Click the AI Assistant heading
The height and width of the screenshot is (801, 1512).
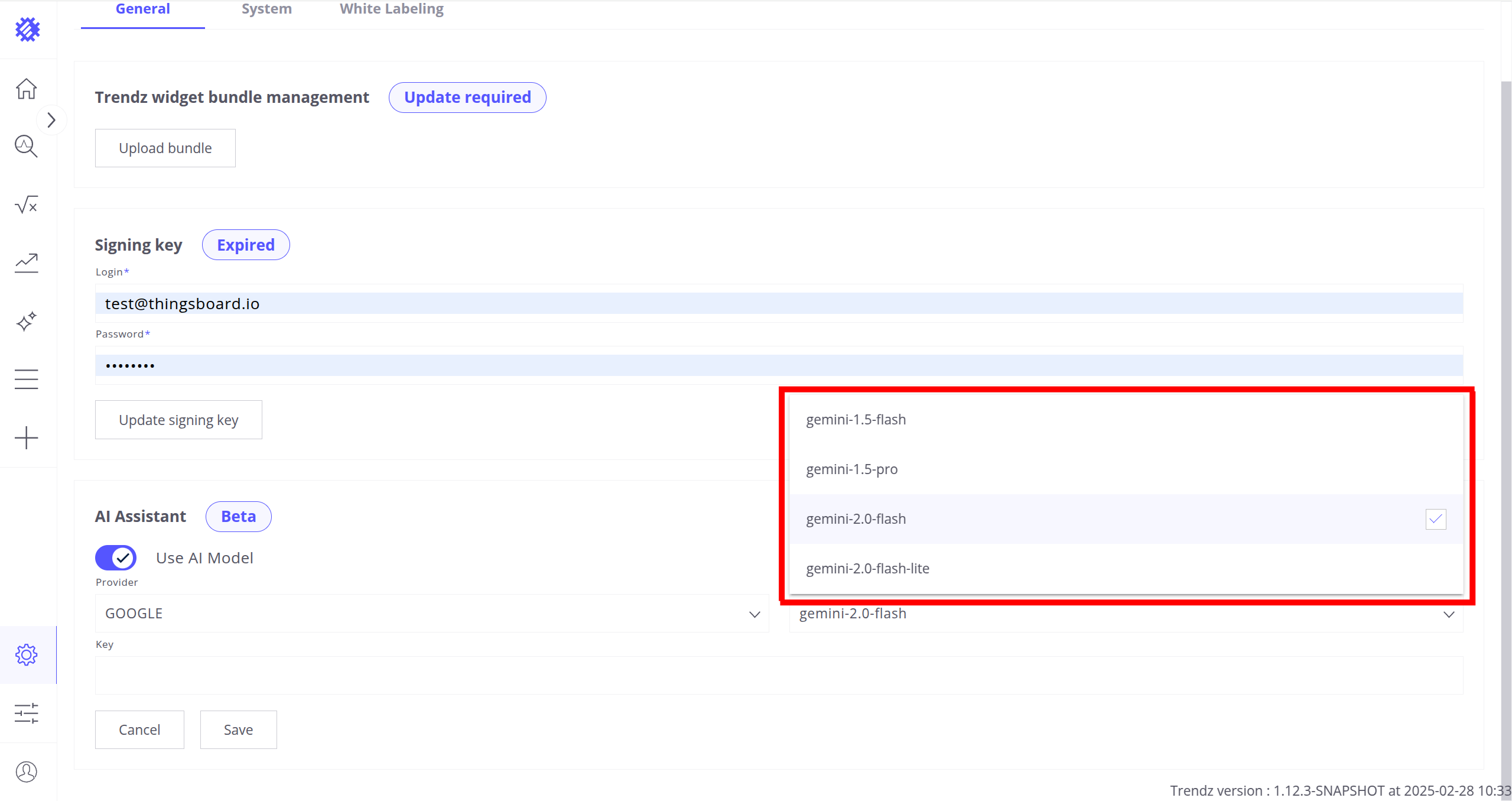[x=140, y=517]
